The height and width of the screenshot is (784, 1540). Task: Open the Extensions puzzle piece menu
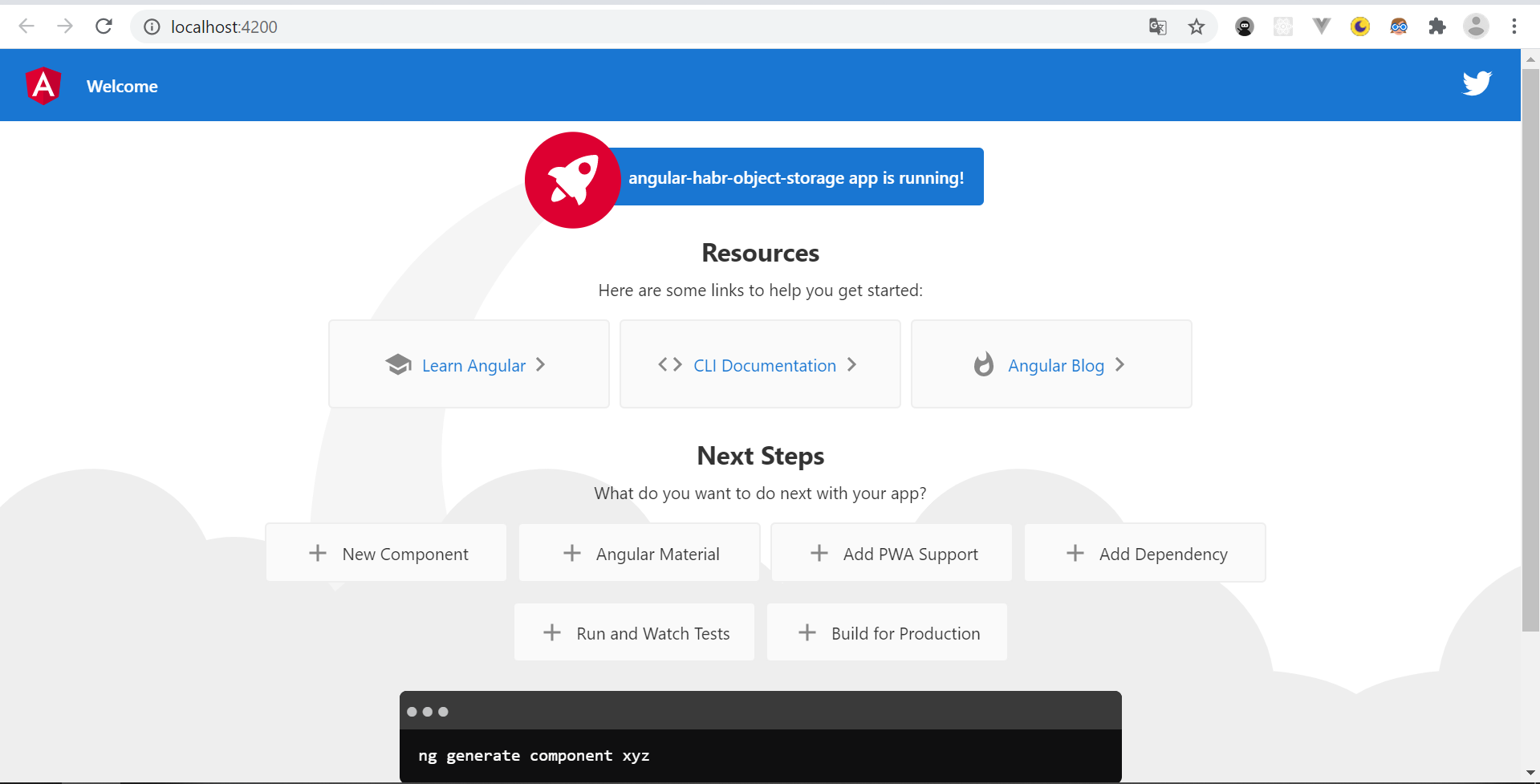tap(1437, 26)
